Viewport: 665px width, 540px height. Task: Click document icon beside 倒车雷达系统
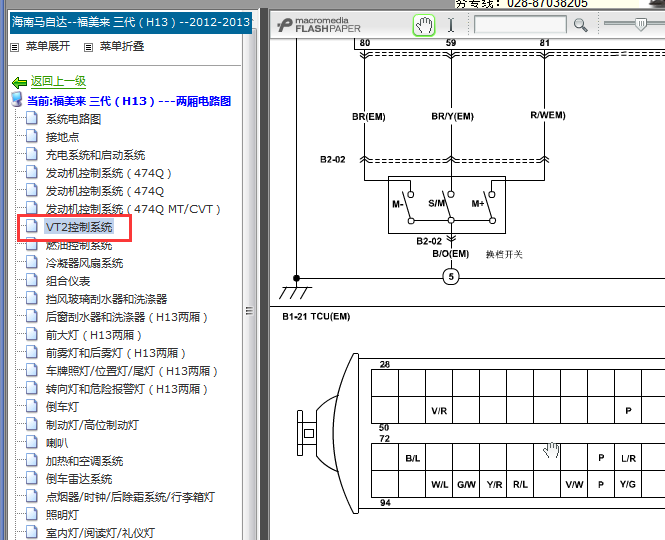click(32, 478)
